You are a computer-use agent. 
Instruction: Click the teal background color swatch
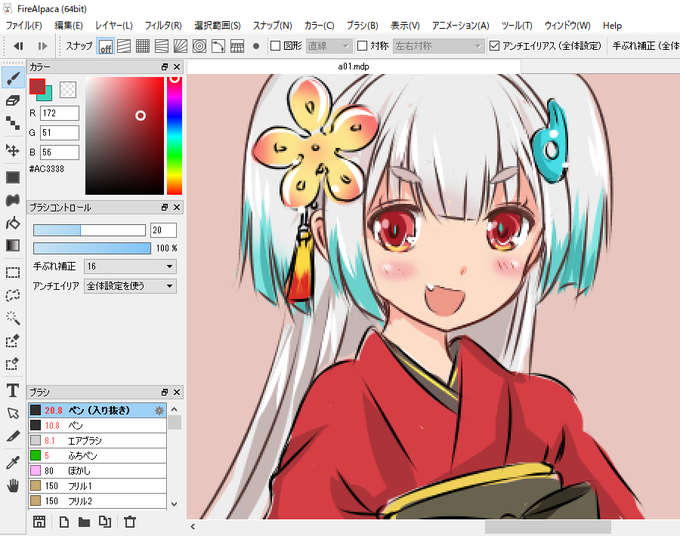tap(47, 96)
